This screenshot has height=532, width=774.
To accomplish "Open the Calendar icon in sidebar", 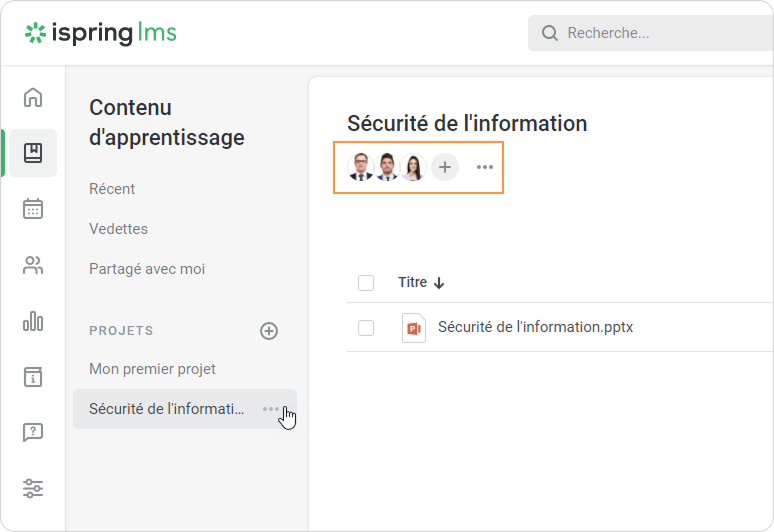I will click(x=33, y=209).
